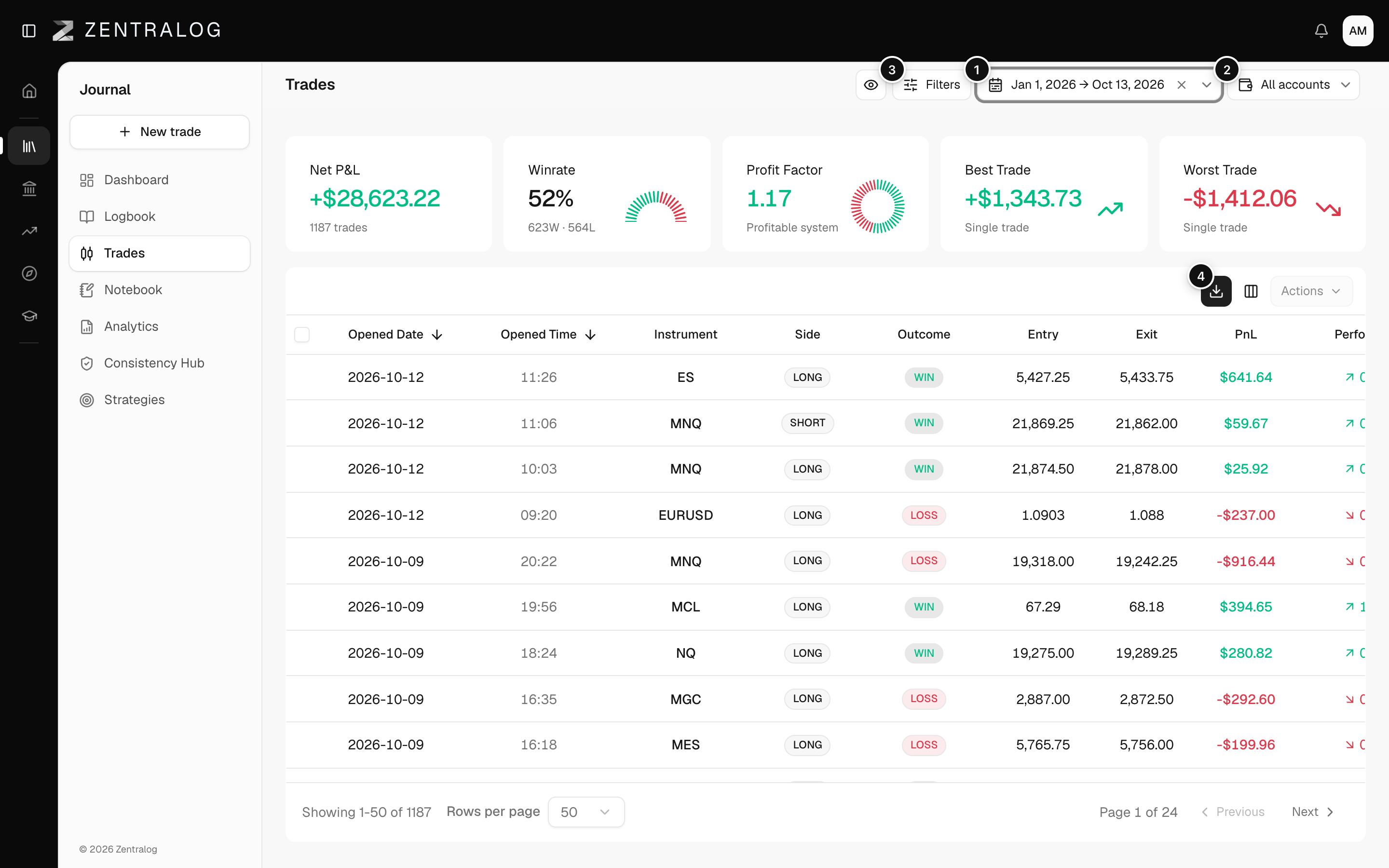Click the $641.64 PnL value
The width and height of the screenshot is (1389, 868).
click(1245, 377)
